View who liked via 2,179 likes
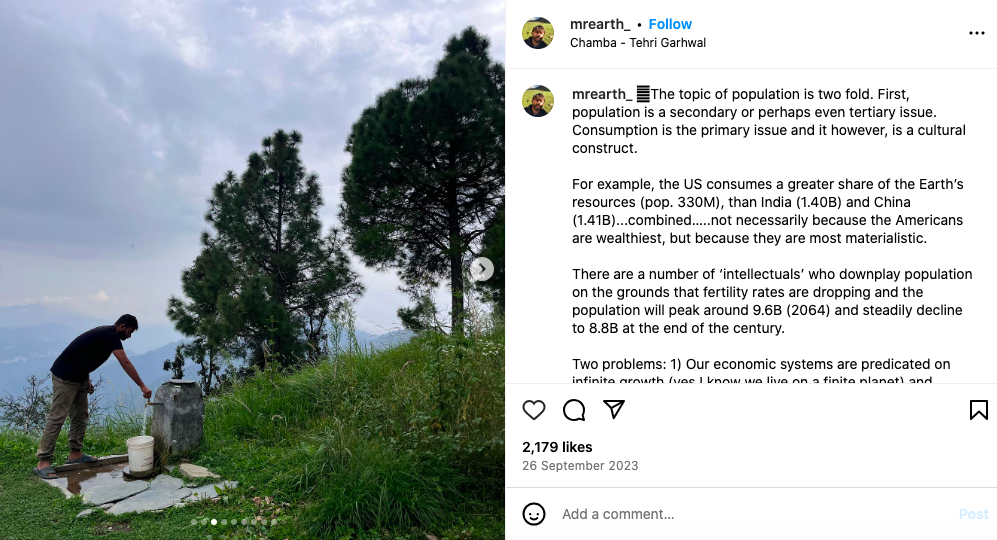Viewport: 997px width, 540px height. (x=557, y=447)
